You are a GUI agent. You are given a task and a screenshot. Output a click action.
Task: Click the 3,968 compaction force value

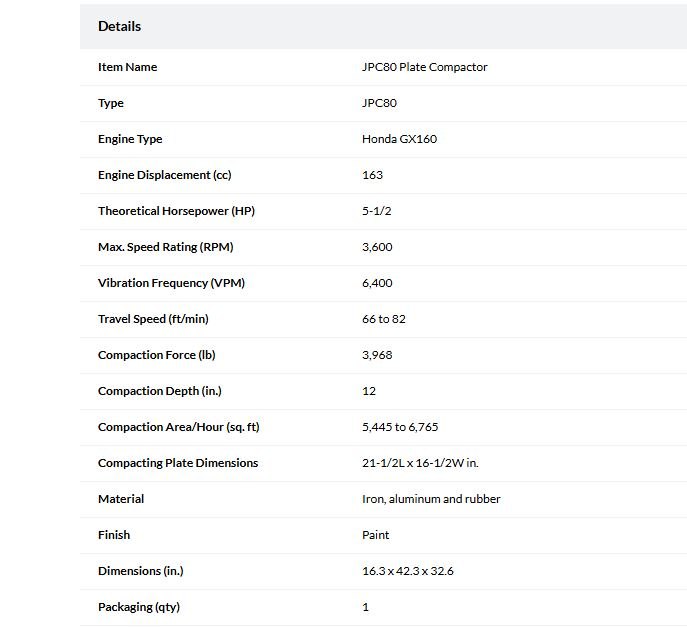click(x=377, y=355)
